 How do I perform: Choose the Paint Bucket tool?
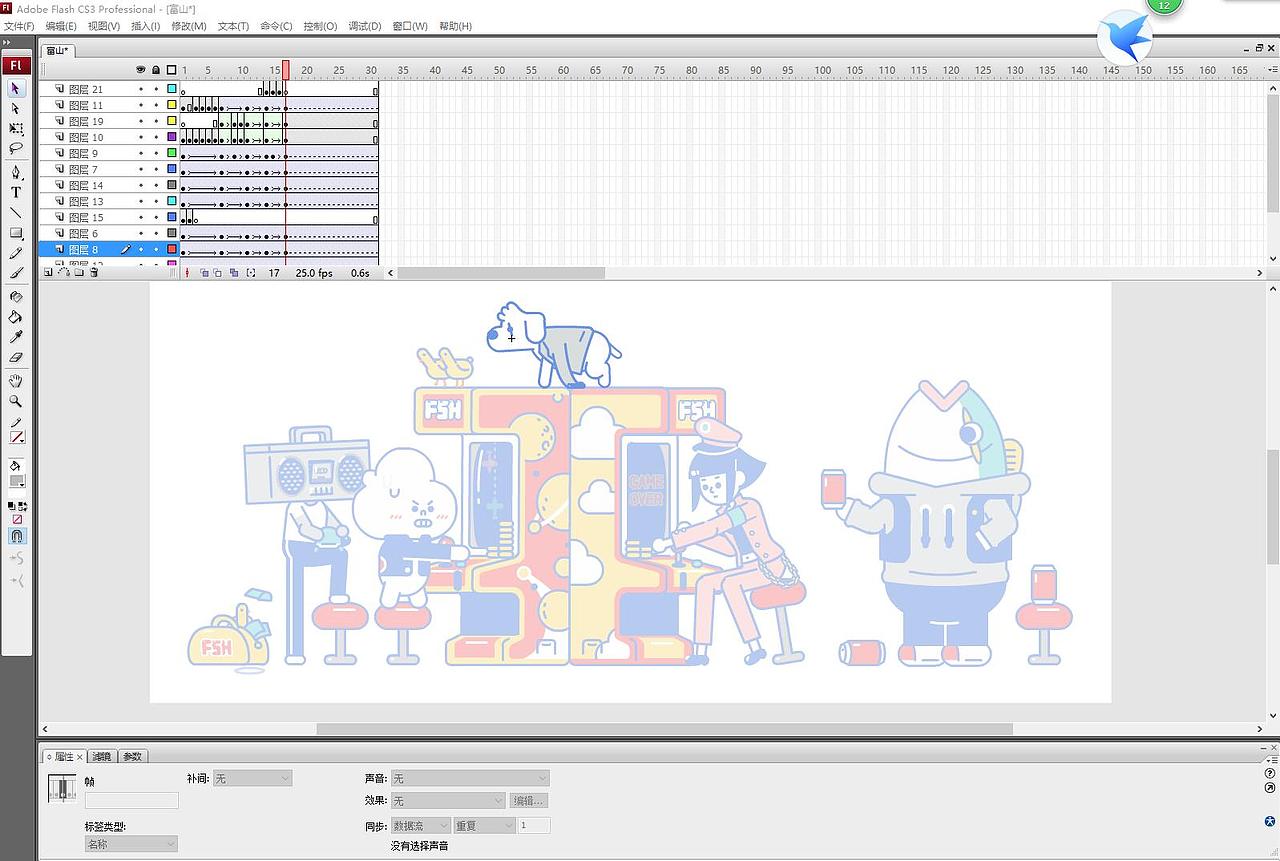[x=16, y=317]
